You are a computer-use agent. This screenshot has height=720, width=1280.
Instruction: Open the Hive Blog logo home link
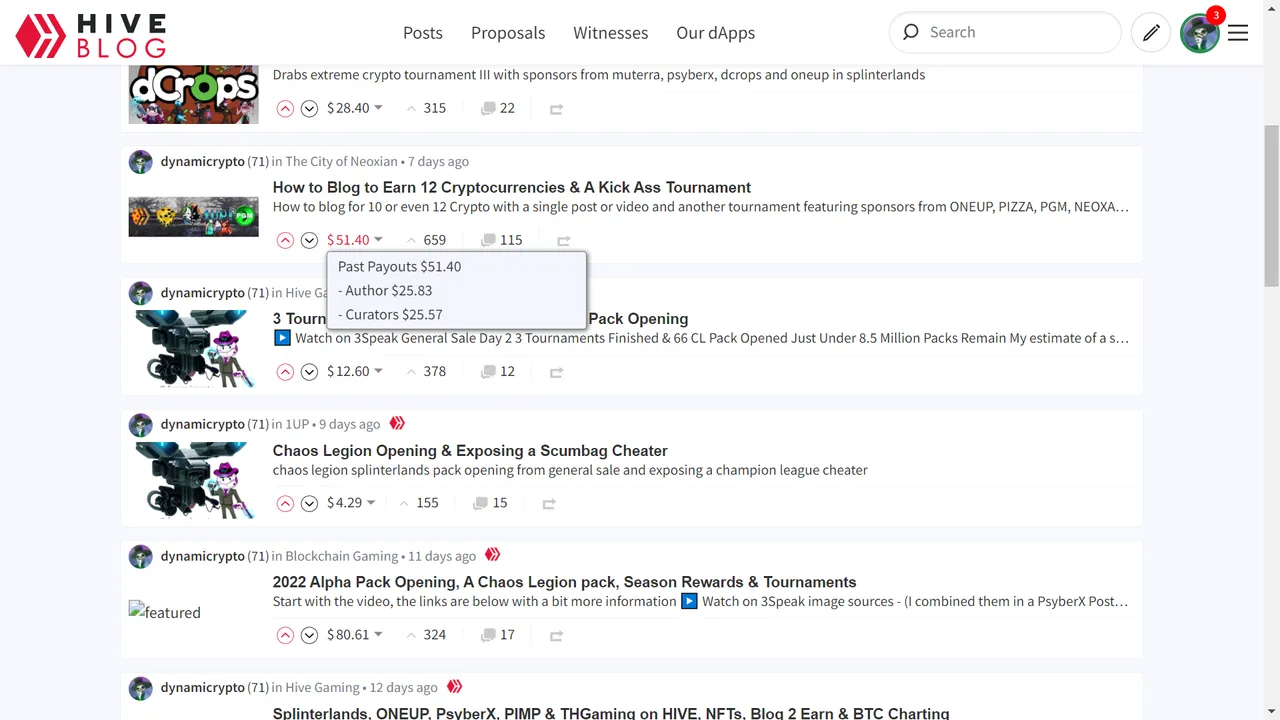pos(91,36)
